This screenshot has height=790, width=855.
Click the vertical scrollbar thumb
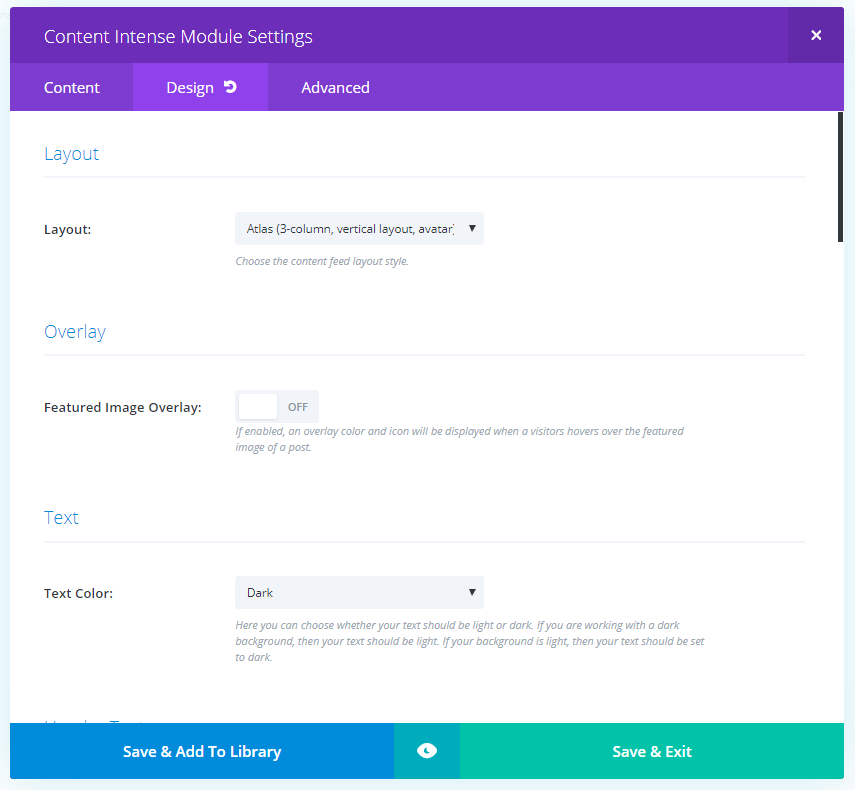coord(840,176)
